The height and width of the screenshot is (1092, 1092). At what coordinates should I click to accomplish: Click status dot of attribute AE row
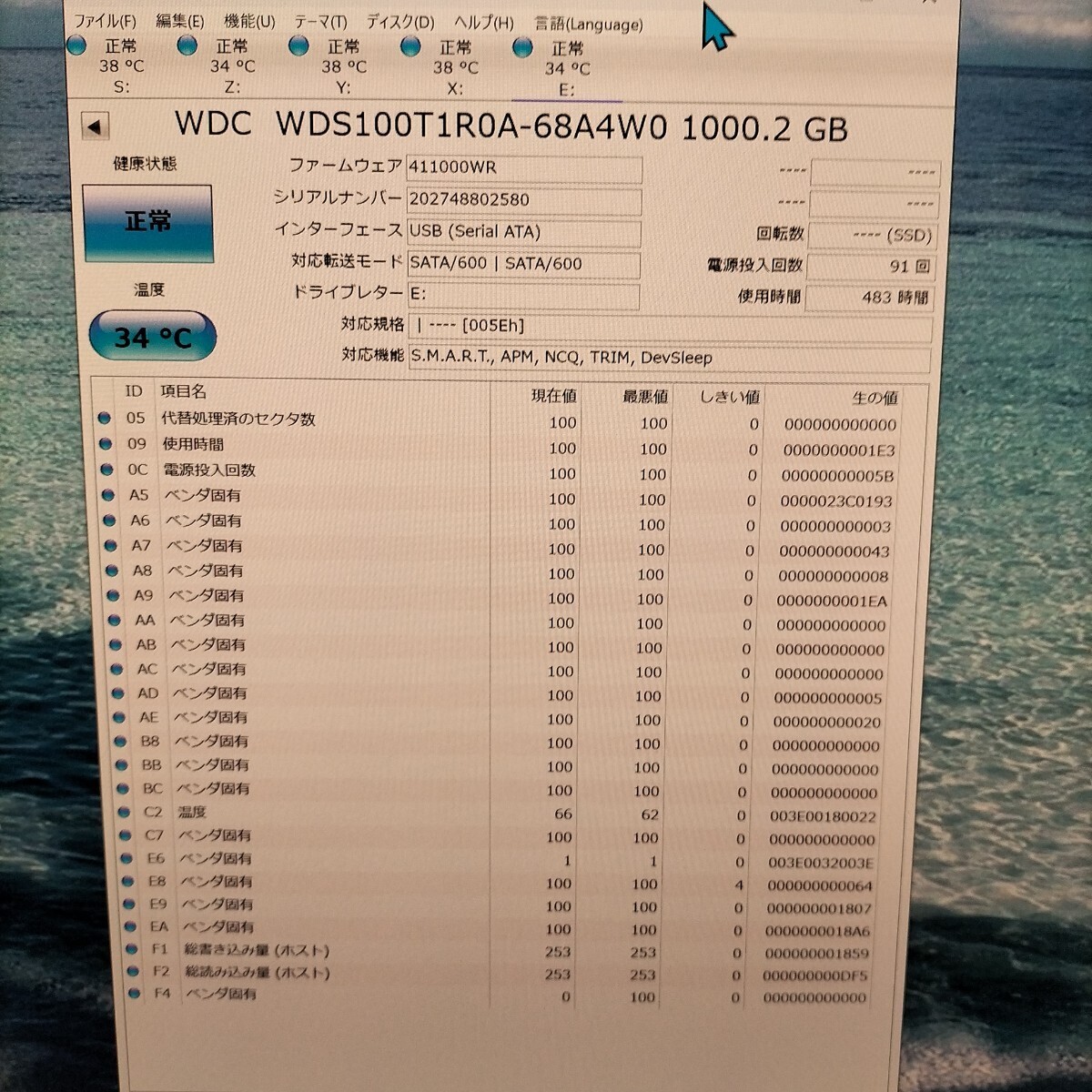[119, 717]
